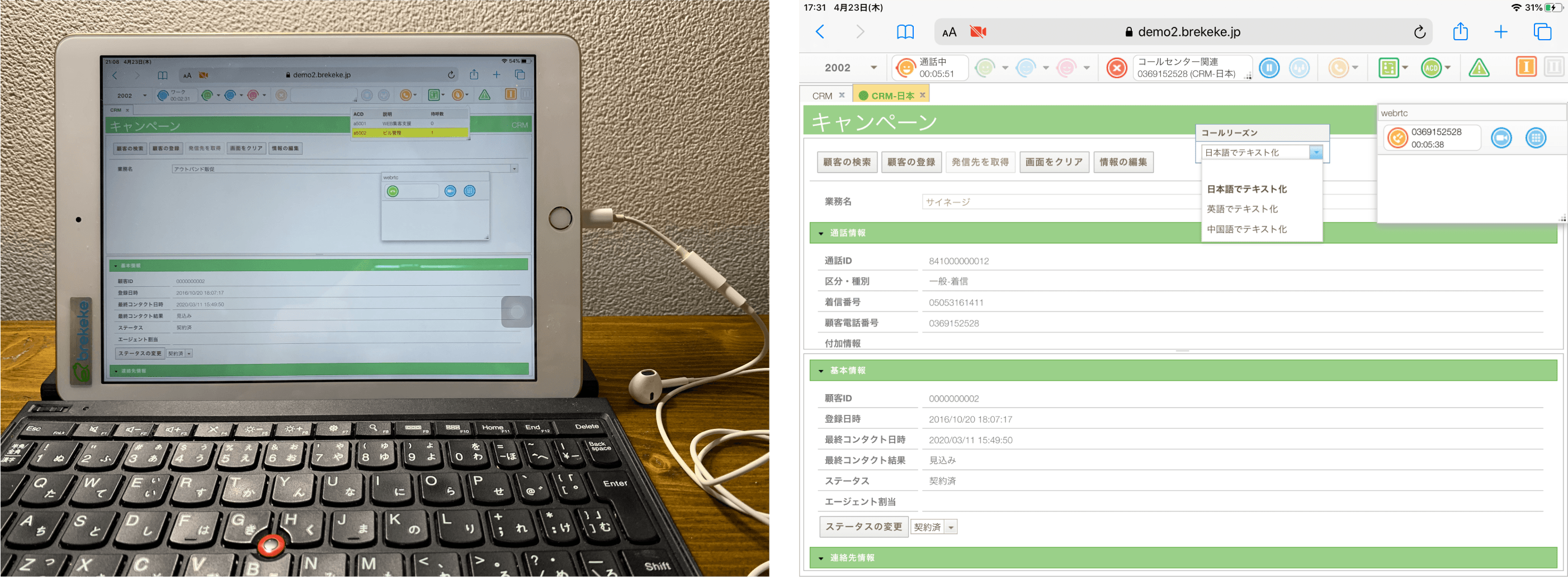This screenshot has height=577, width=1568.
Task: Select the CRM-日本 tab in the right screenshot
Action: pos(892,96)
